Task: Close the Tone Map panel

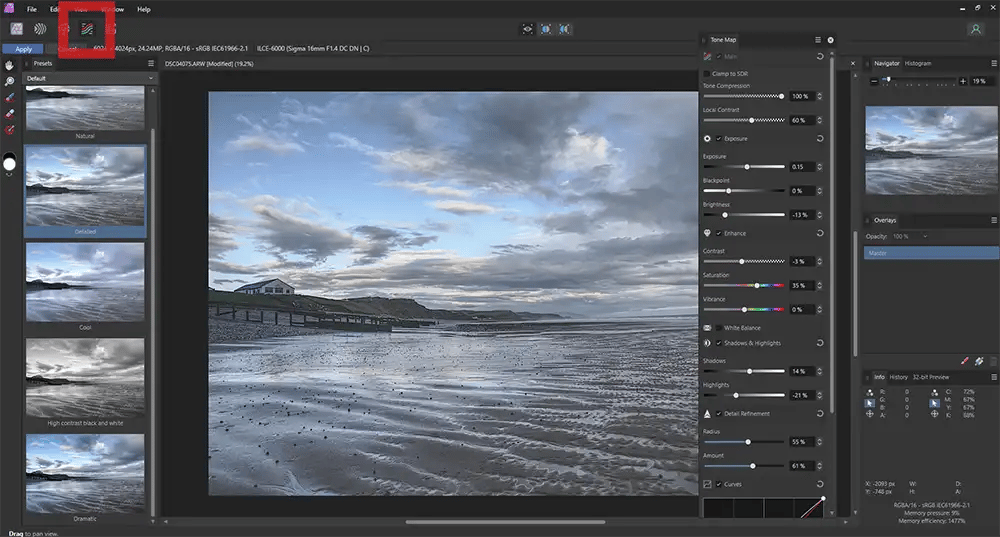Action: pyautogui.click(x=830, y=40)
